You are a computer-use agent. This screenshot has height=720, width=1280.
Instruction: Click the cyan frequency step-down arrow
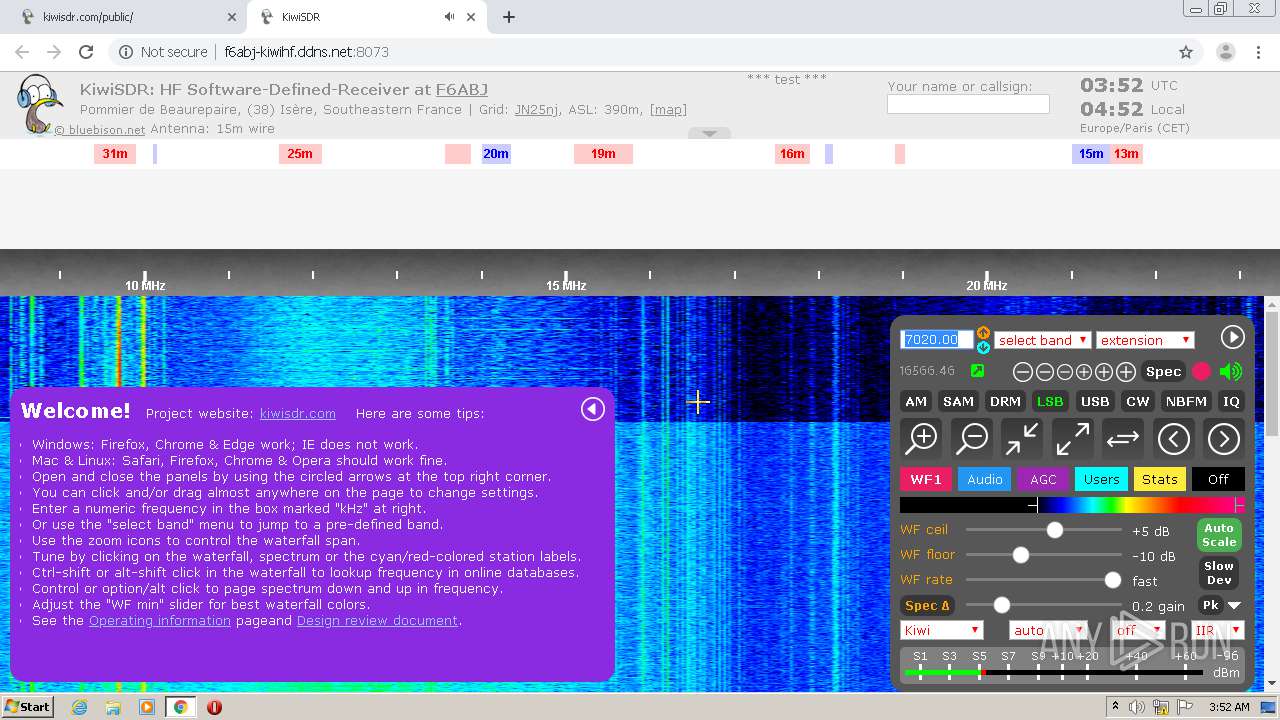(983, 347)
